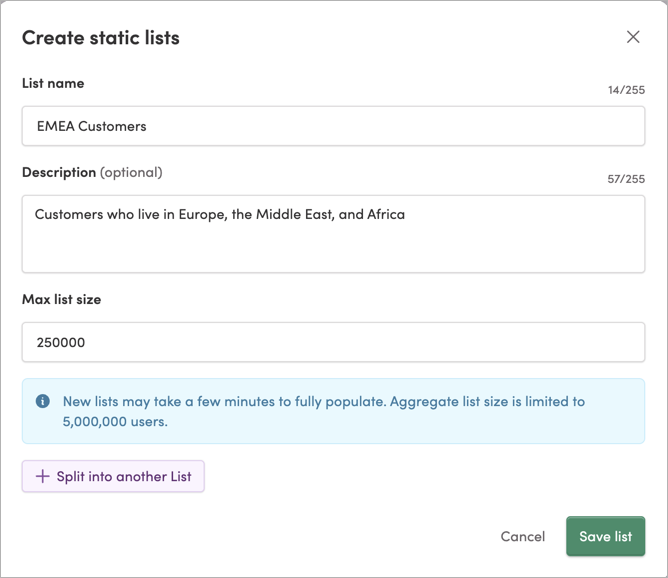Screen dimensions: 668x578
Task: Focus the List name input field
Action: [x=333, y=126]
